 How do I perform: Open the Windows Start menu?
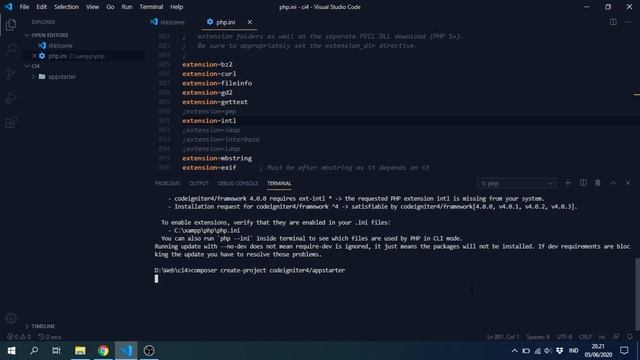point(11,351)
